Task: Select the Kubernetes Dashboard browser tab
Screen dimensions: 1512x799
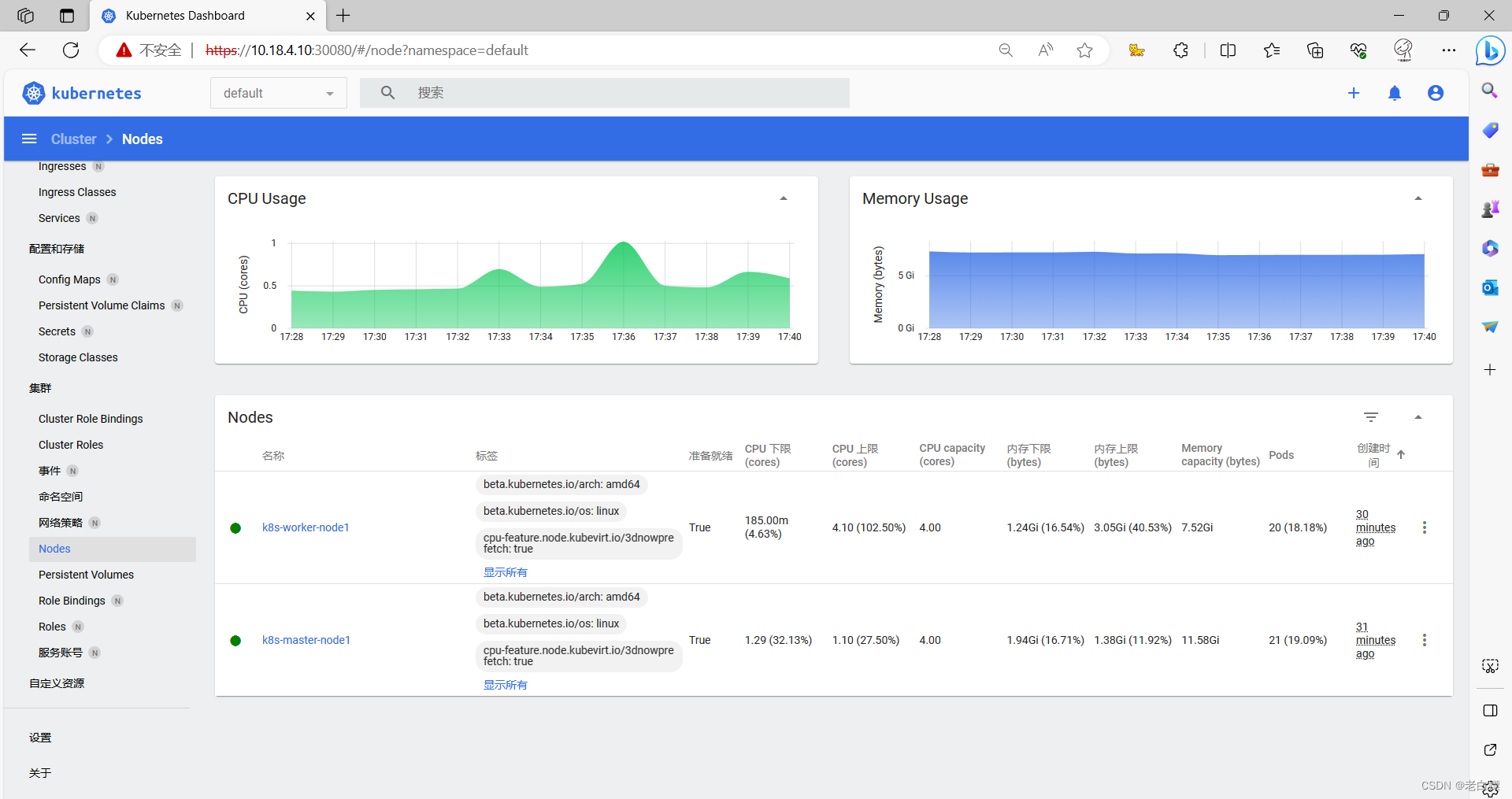Action: point(208,16)
